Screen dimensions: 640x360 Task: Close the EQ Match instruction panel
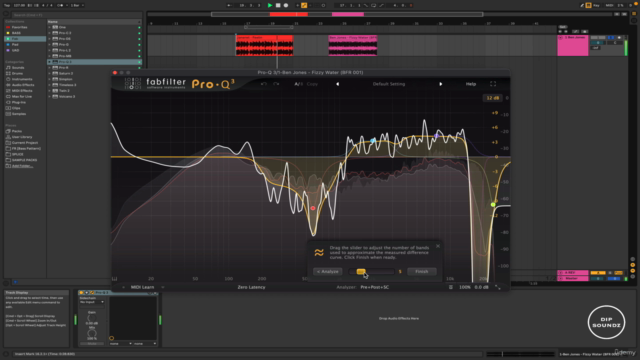click(x=438, y=246)
